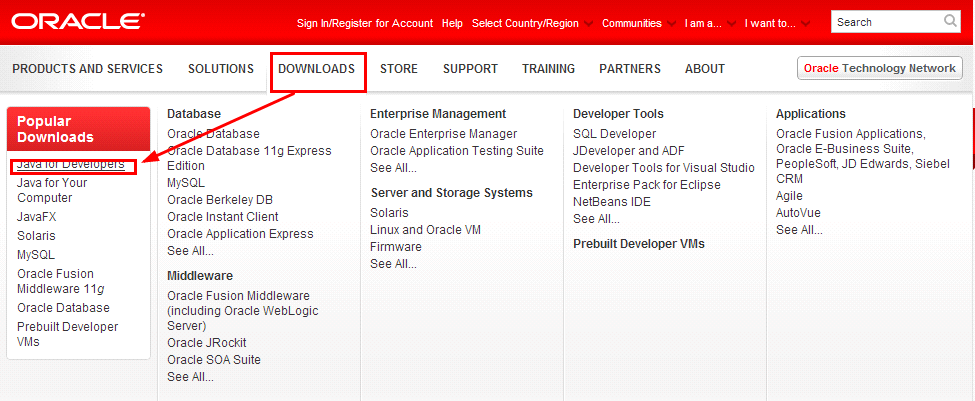
Task: Open the Support menu
Action: [x=470, y=69]
